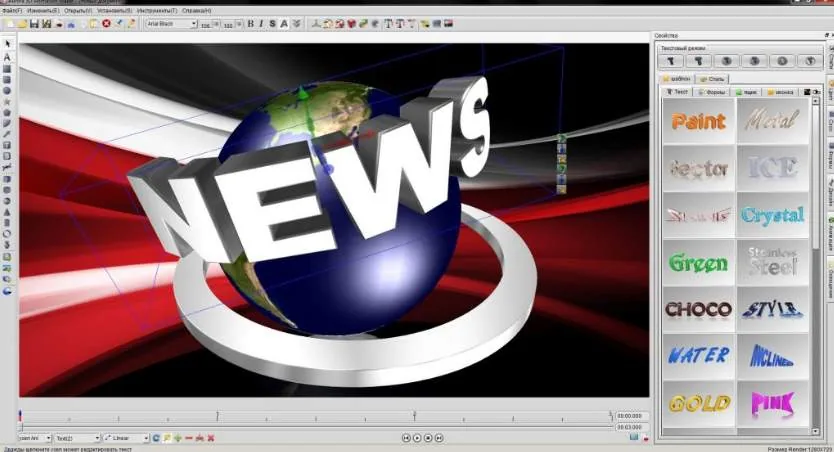
Task: Open the Файл menu
Action: 12,11
